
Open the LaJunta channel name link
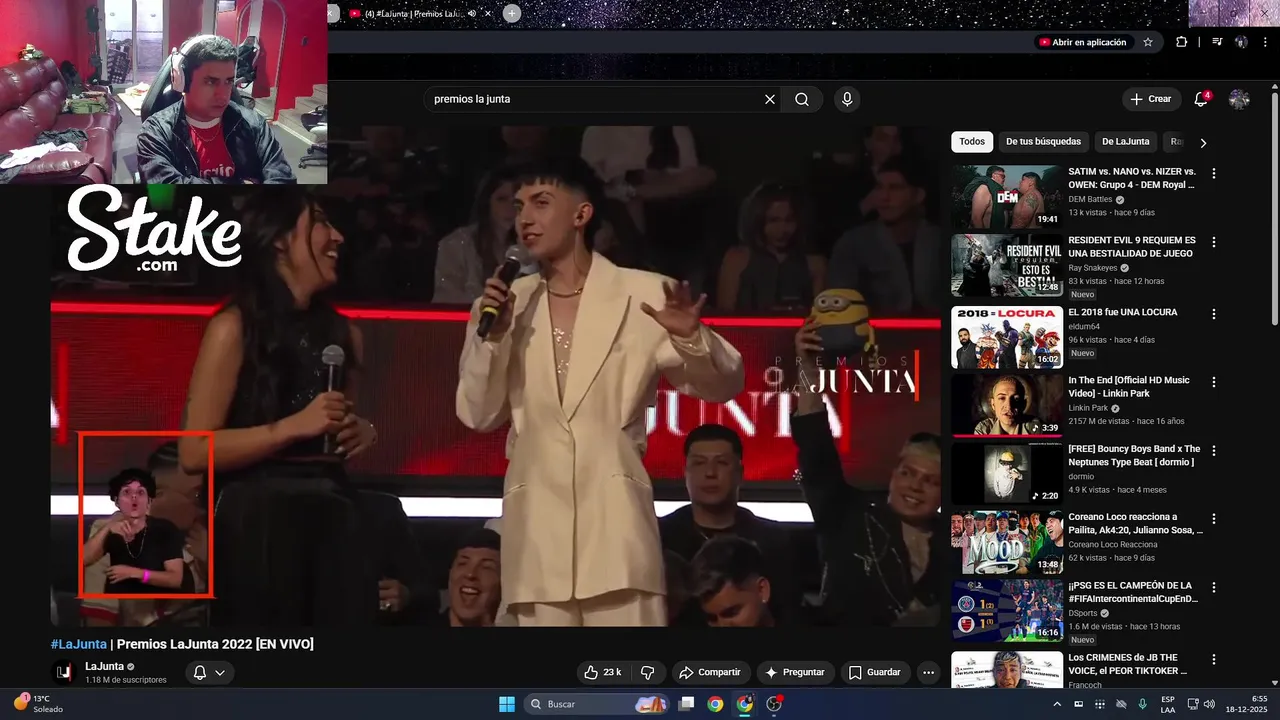(104, 666)
